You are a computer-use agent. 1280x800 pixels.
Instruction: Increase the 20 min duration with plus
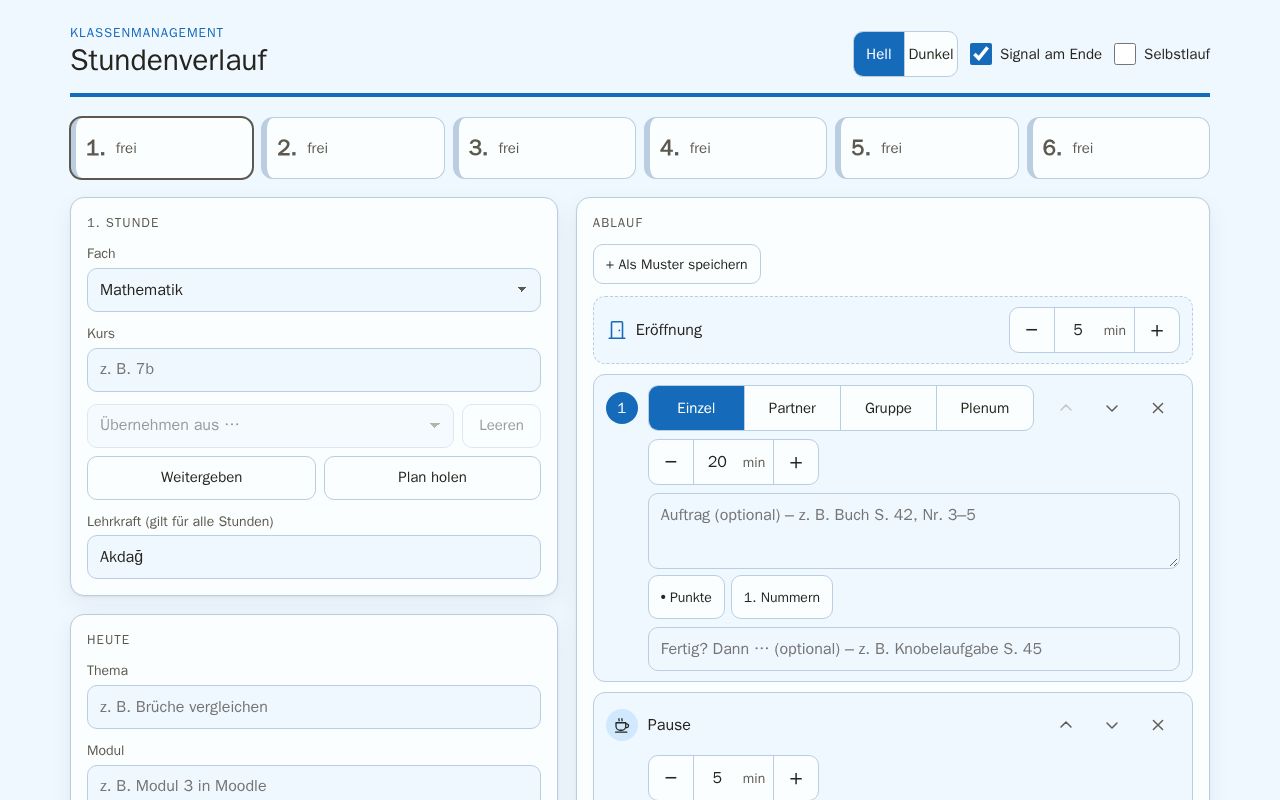[796, 462]
